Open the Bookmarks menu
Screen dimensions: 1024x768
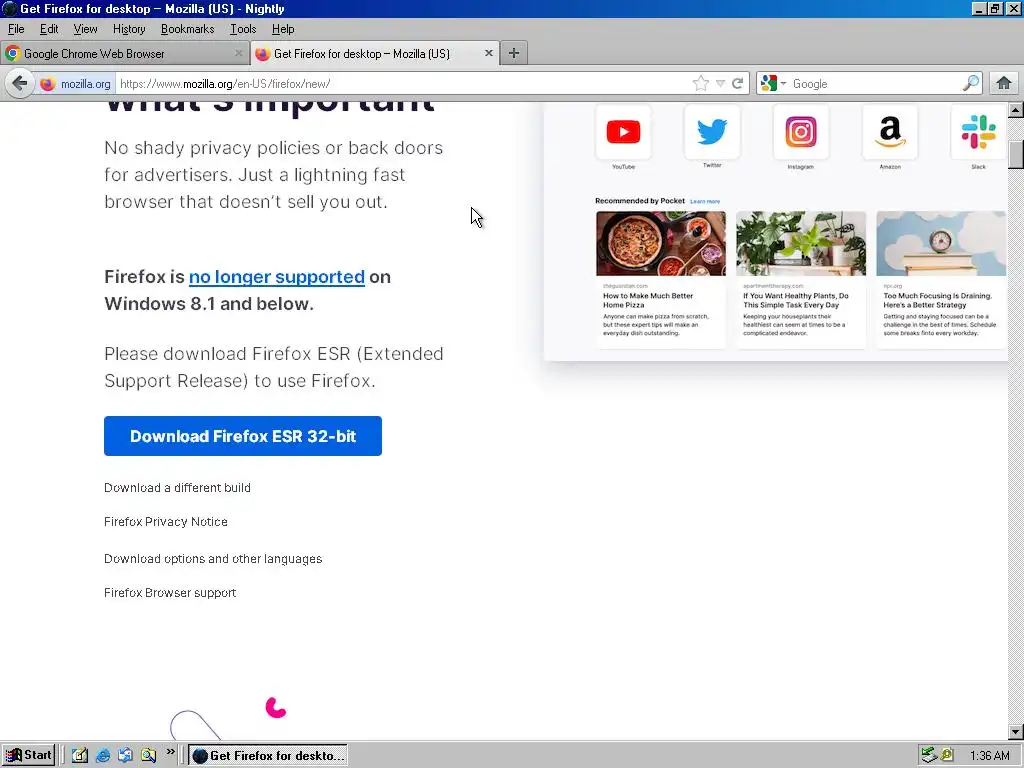tap(187, 29)
